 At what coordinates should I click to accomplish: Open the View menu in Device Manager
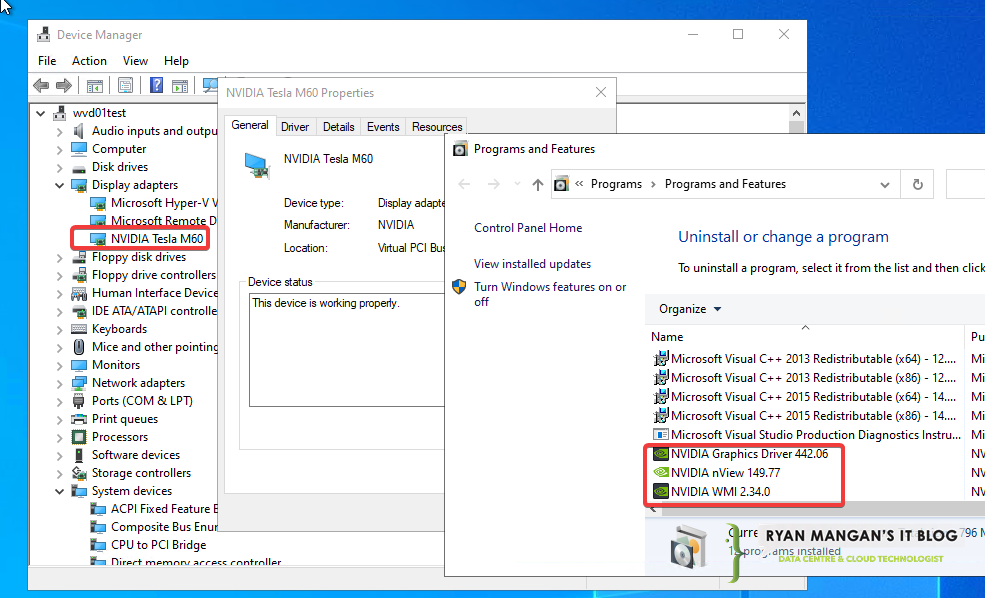pyautogui.click(x=135, y=61)
